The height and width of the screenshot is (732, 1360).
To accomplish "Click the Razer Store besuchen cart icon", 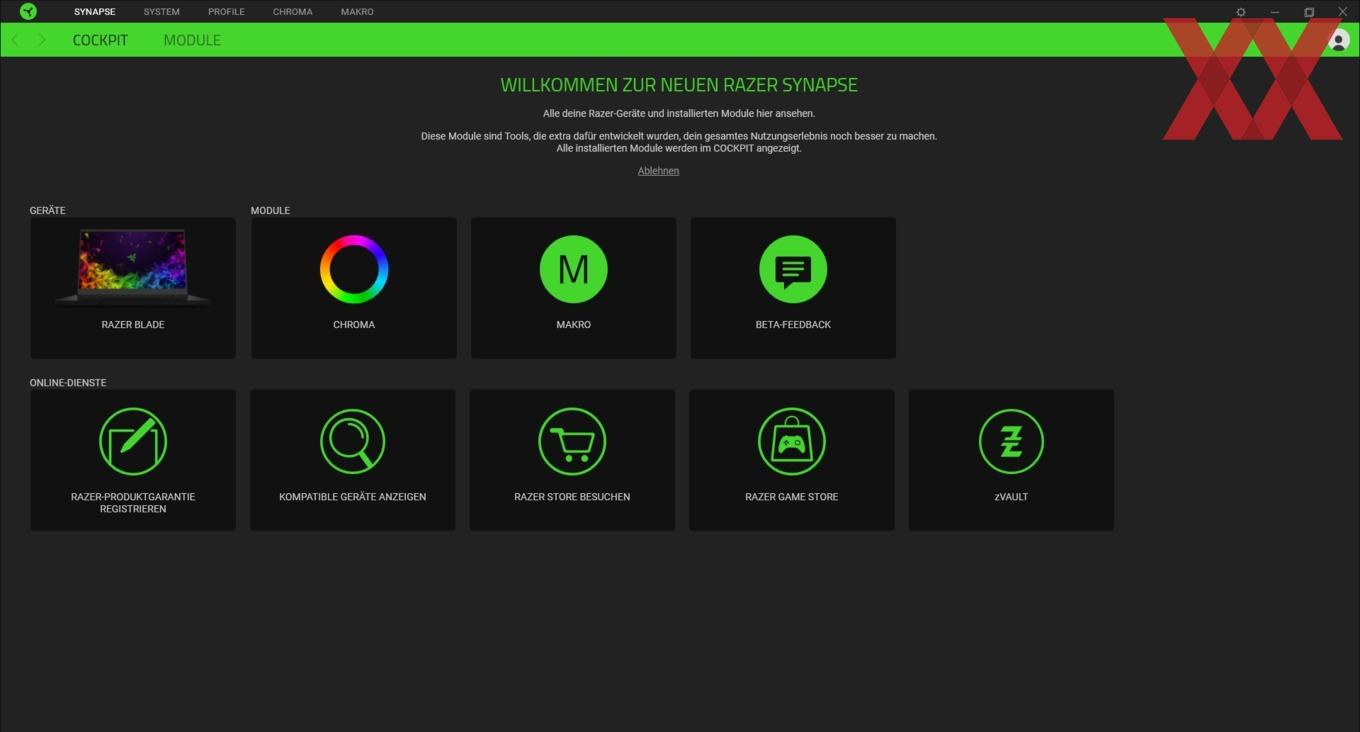I will click(572, 441).
